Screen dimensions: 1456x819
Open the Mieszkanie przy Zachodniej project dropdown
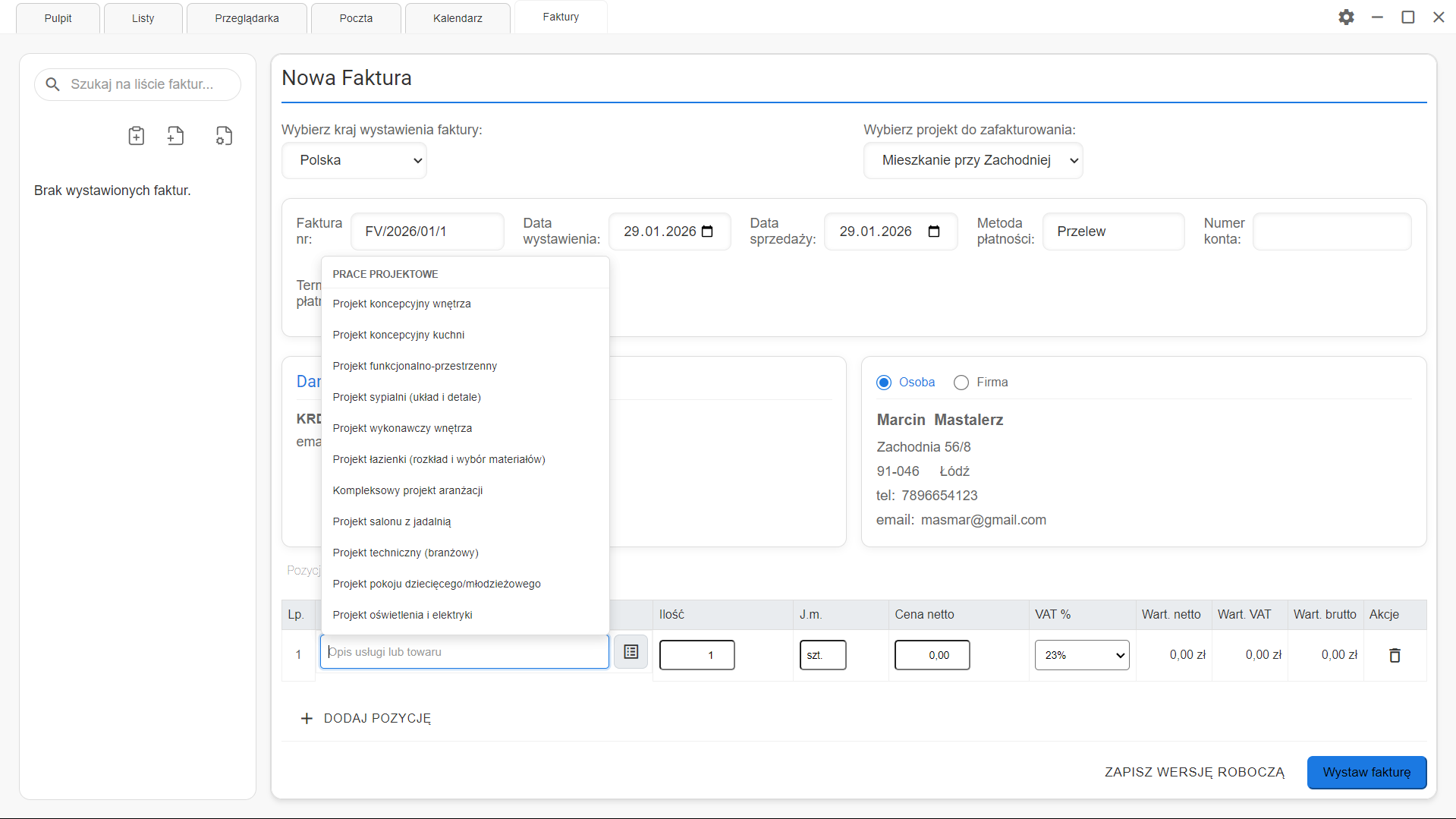[x=973, y=160]
